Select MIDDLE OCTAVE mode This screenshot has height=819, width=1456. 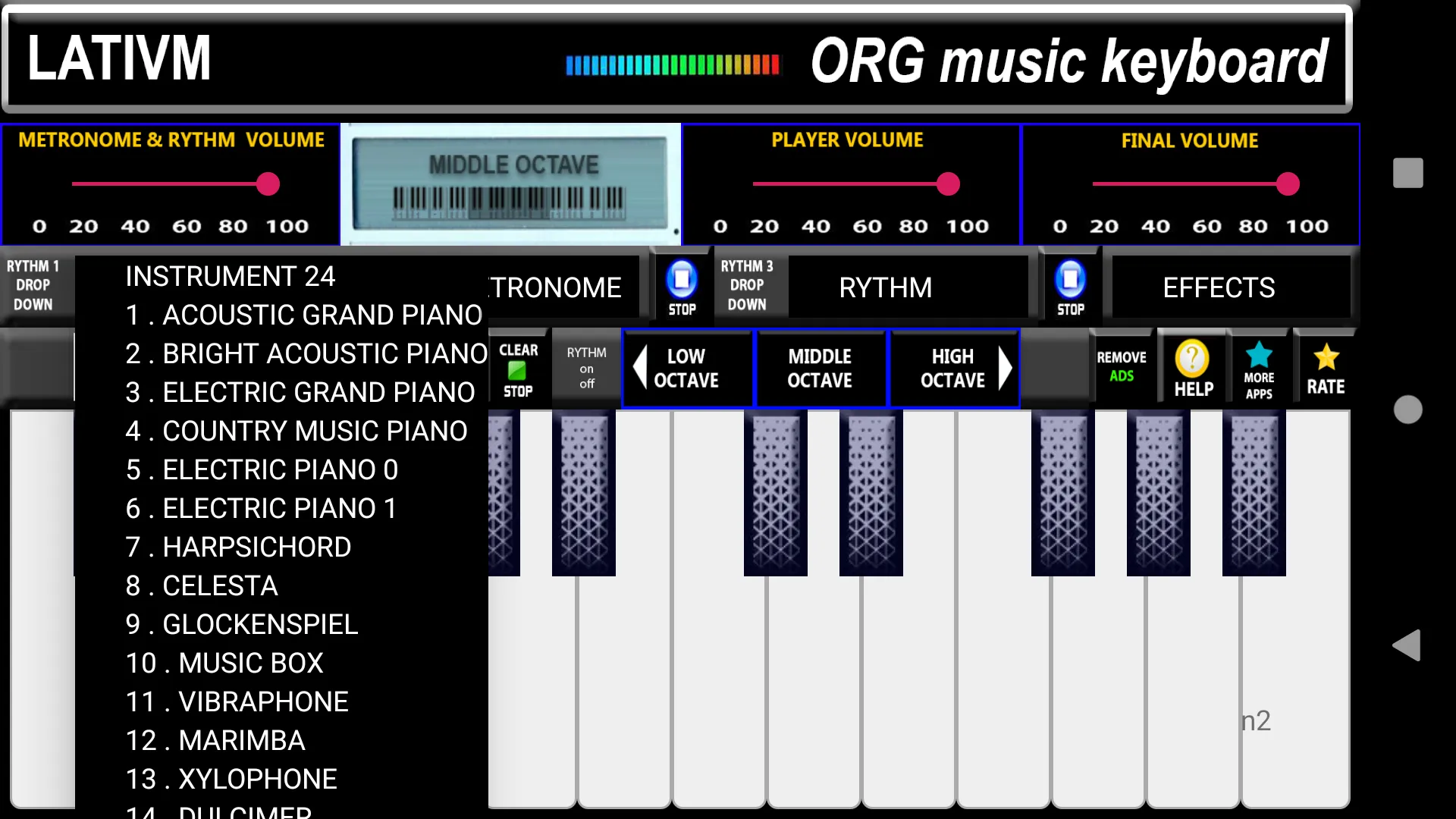pyautogui.click(x=820, y=369)
